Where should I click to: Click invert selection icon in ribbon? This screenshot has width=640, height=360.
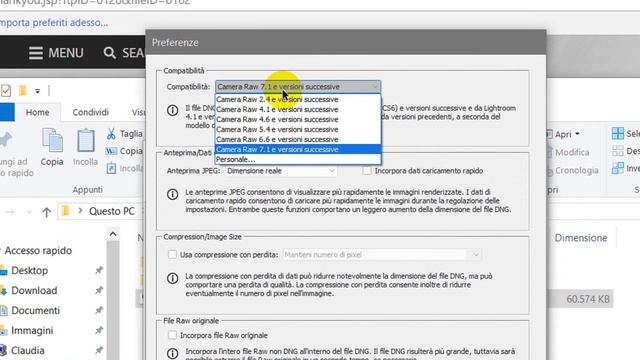(618, 168)
